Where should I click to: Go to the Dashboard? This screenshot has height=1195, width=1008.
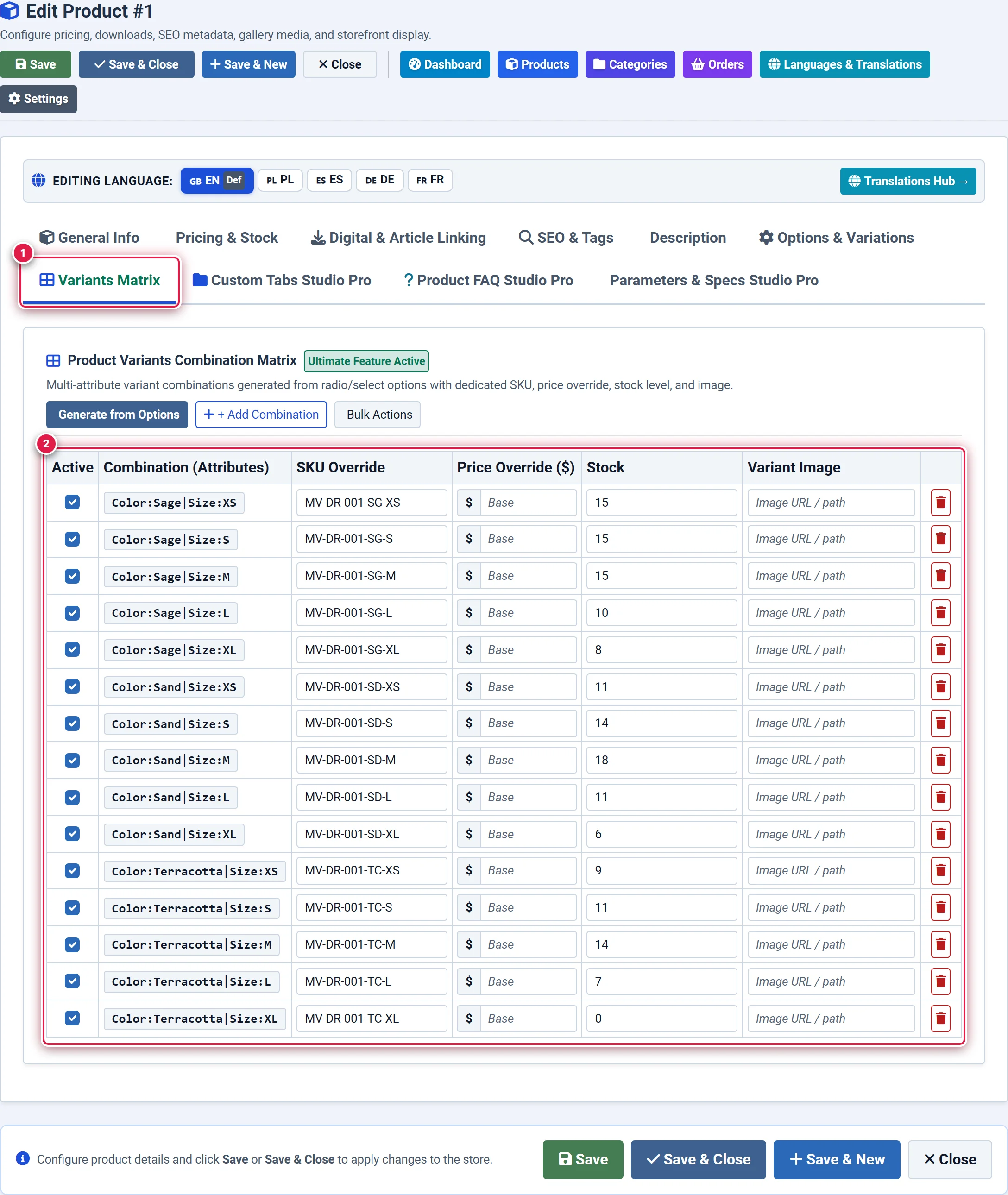(445, 64)
